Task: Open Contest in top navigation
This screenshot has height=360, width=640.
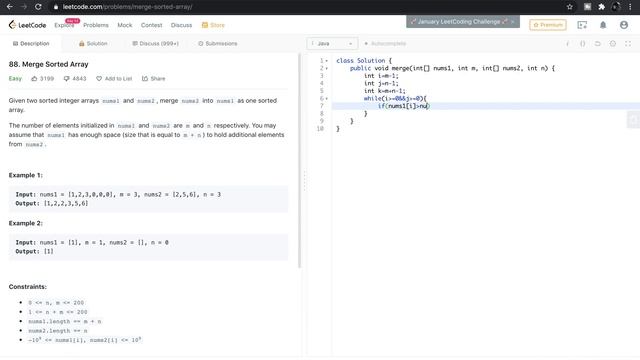Action: (x=151, y=25)
